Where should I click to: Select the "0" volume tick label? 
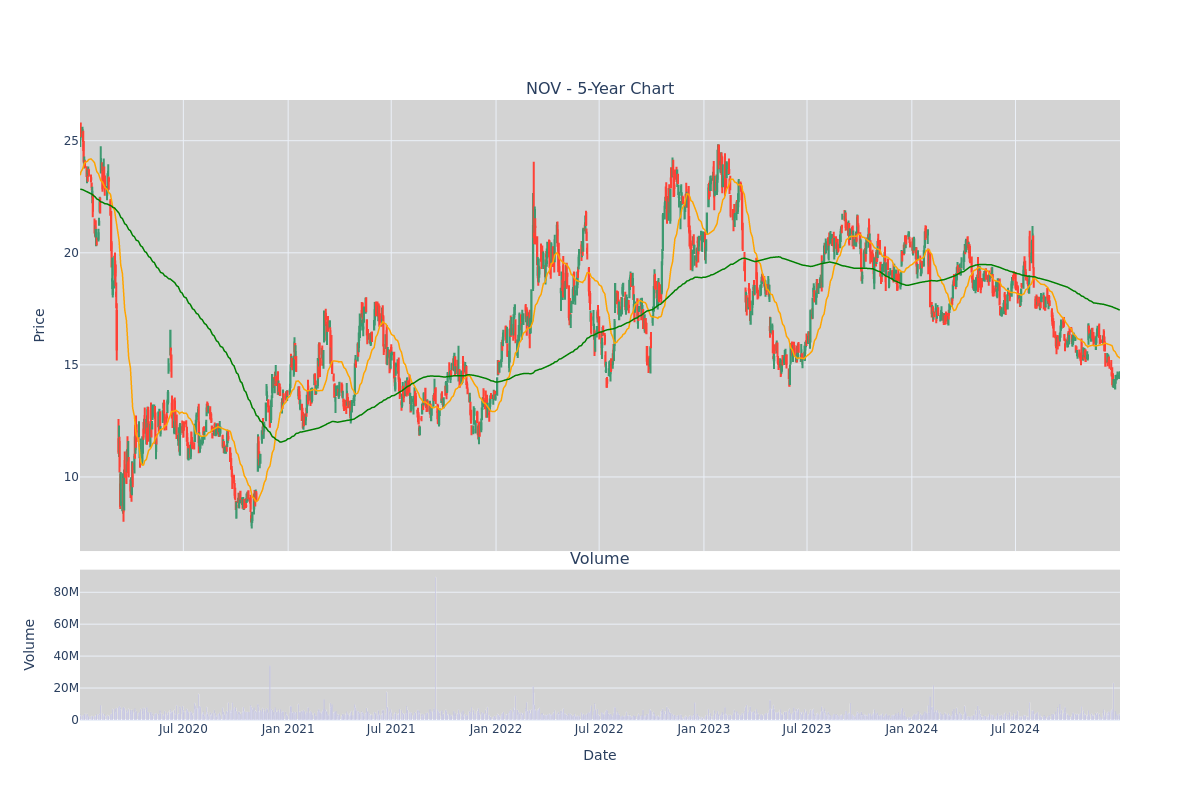point(75,720)
